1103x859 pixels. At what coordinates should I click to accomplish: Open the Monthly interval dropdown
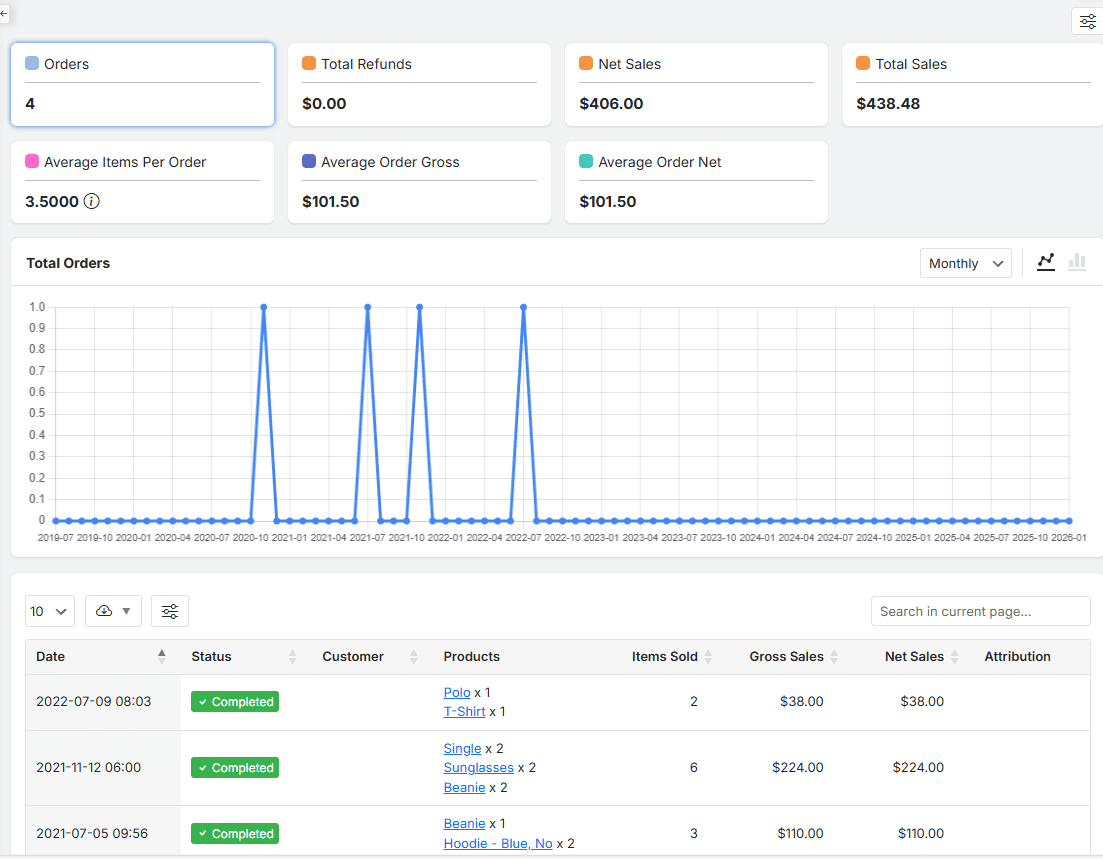(x=965, y=263)
